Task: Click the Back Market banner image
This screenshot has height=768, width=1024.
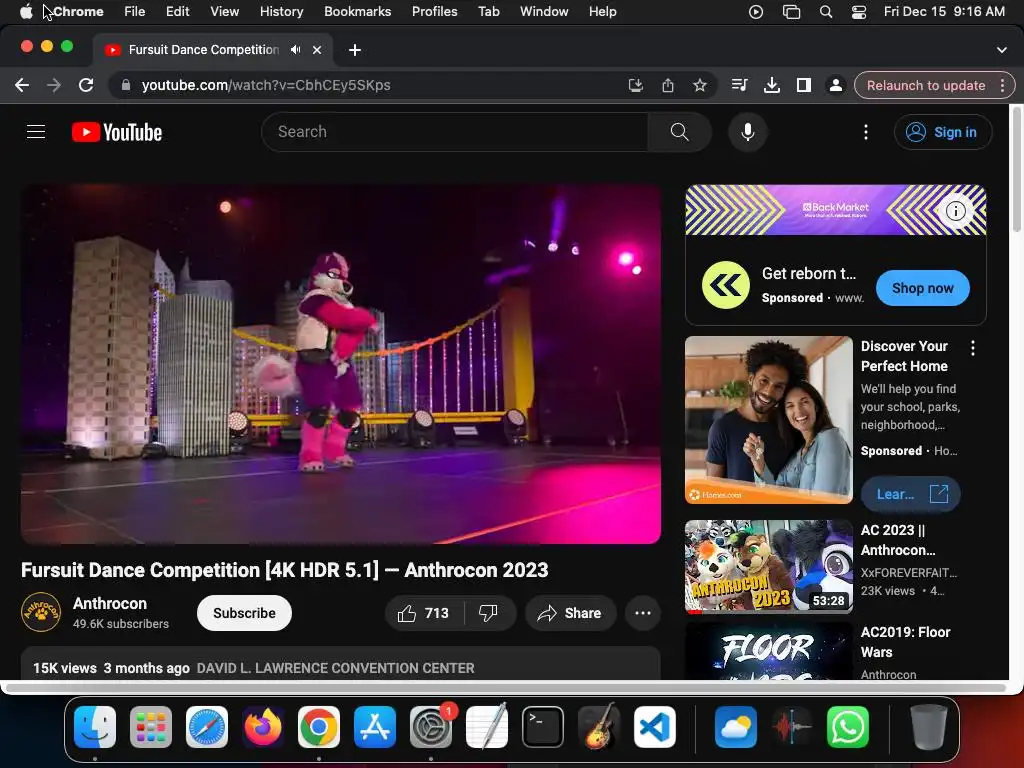Action: pos(835,210)
